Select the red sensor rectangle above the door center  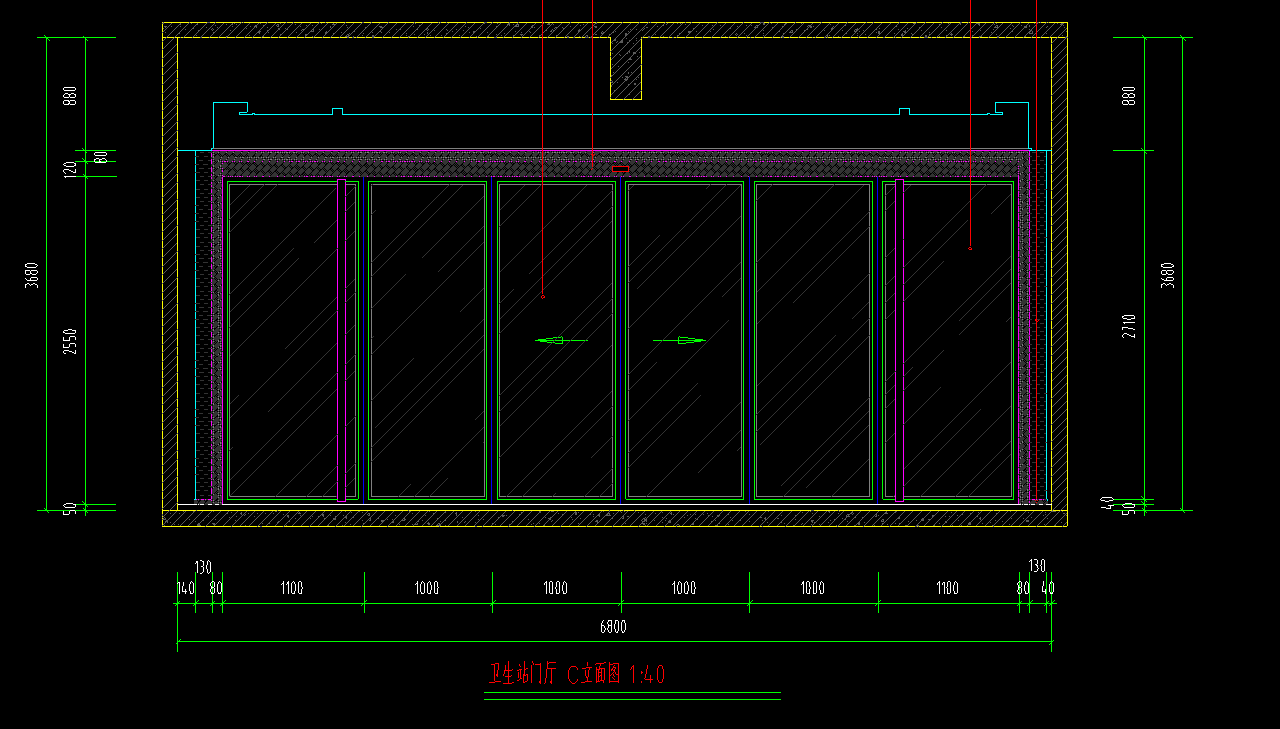coord(621,168)
